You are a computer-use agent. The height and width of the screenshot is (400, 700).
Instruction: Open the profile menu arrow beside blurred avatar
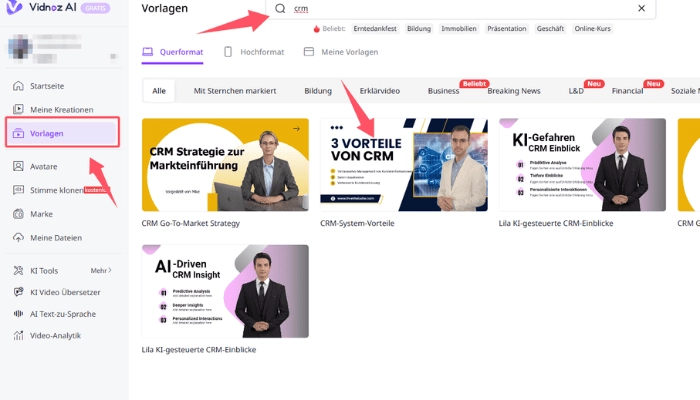point(113,56)
